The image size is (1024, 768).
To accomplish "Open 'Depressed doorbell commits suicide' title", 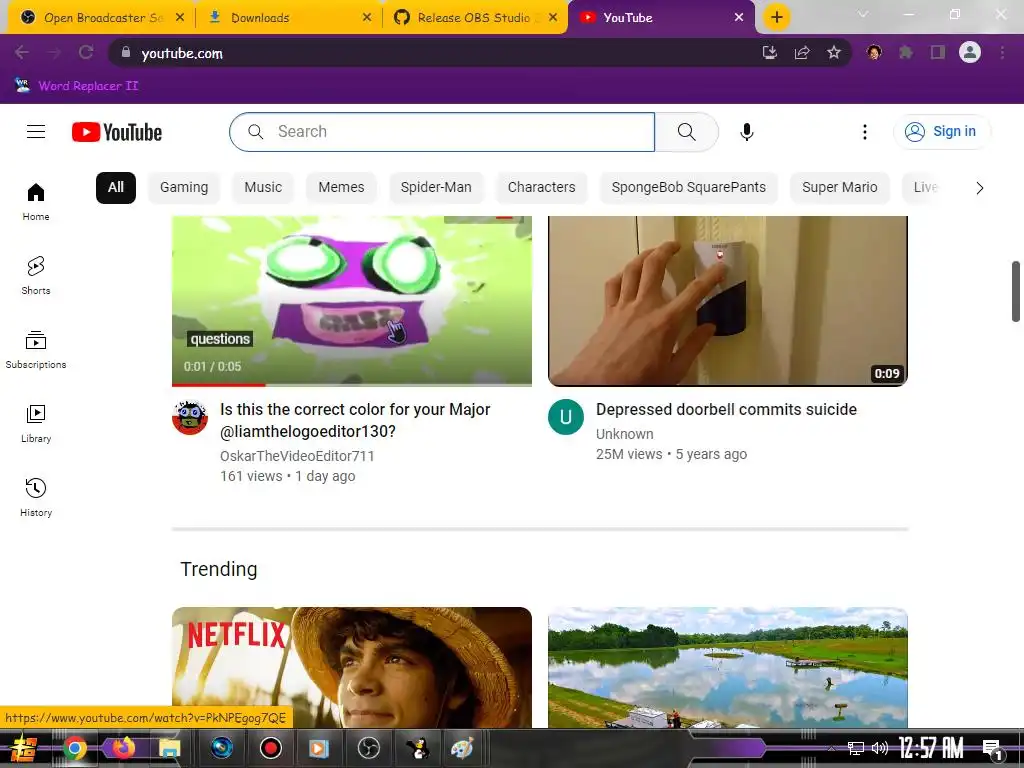I will pos(726,409).
